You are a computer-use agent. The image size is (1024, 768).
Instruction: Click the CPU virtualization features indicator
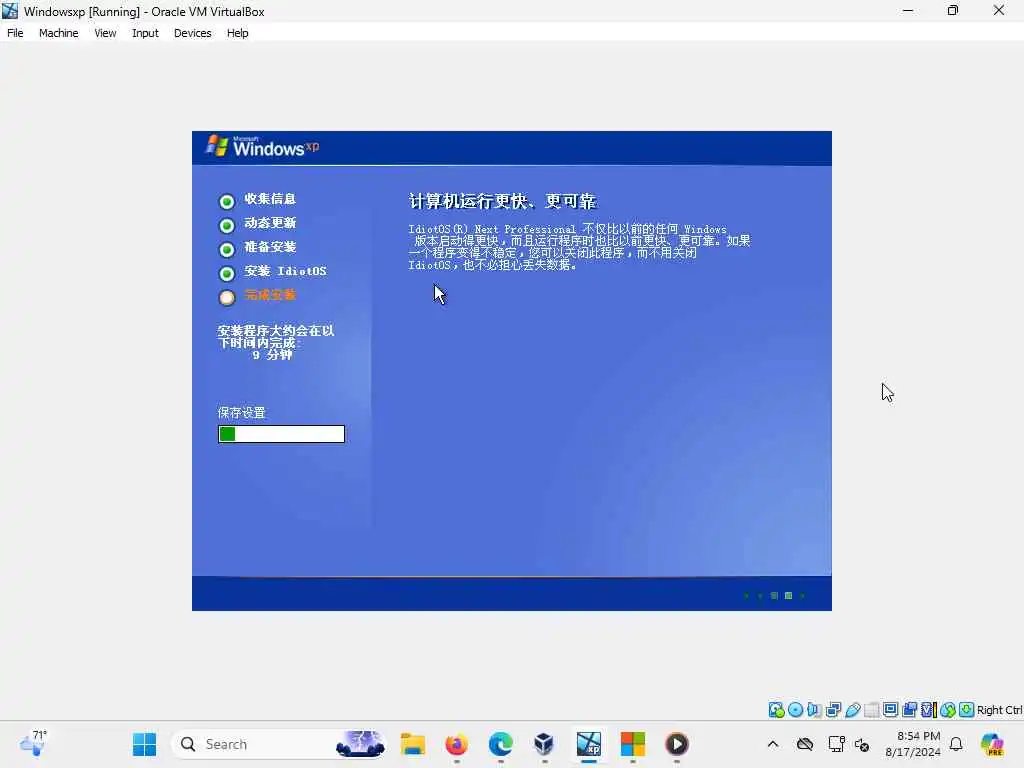928,710
